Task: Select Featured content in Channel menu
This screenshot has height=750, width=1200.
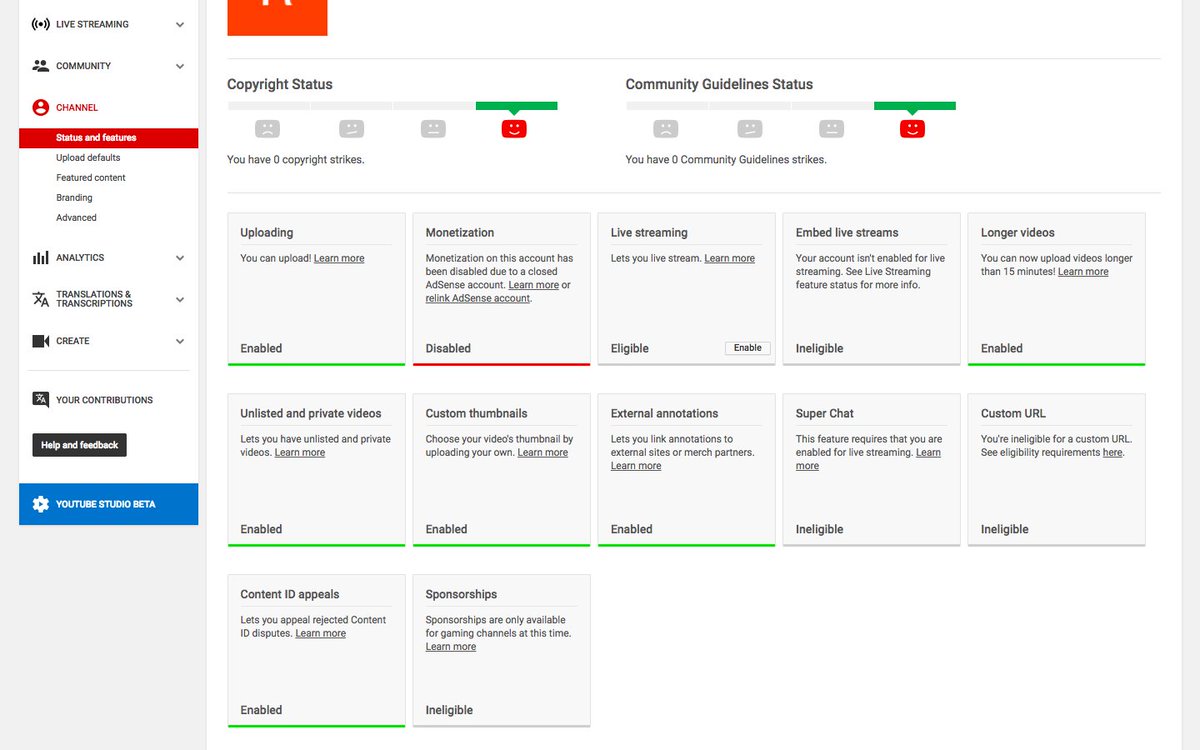Action: click(91, 178)
